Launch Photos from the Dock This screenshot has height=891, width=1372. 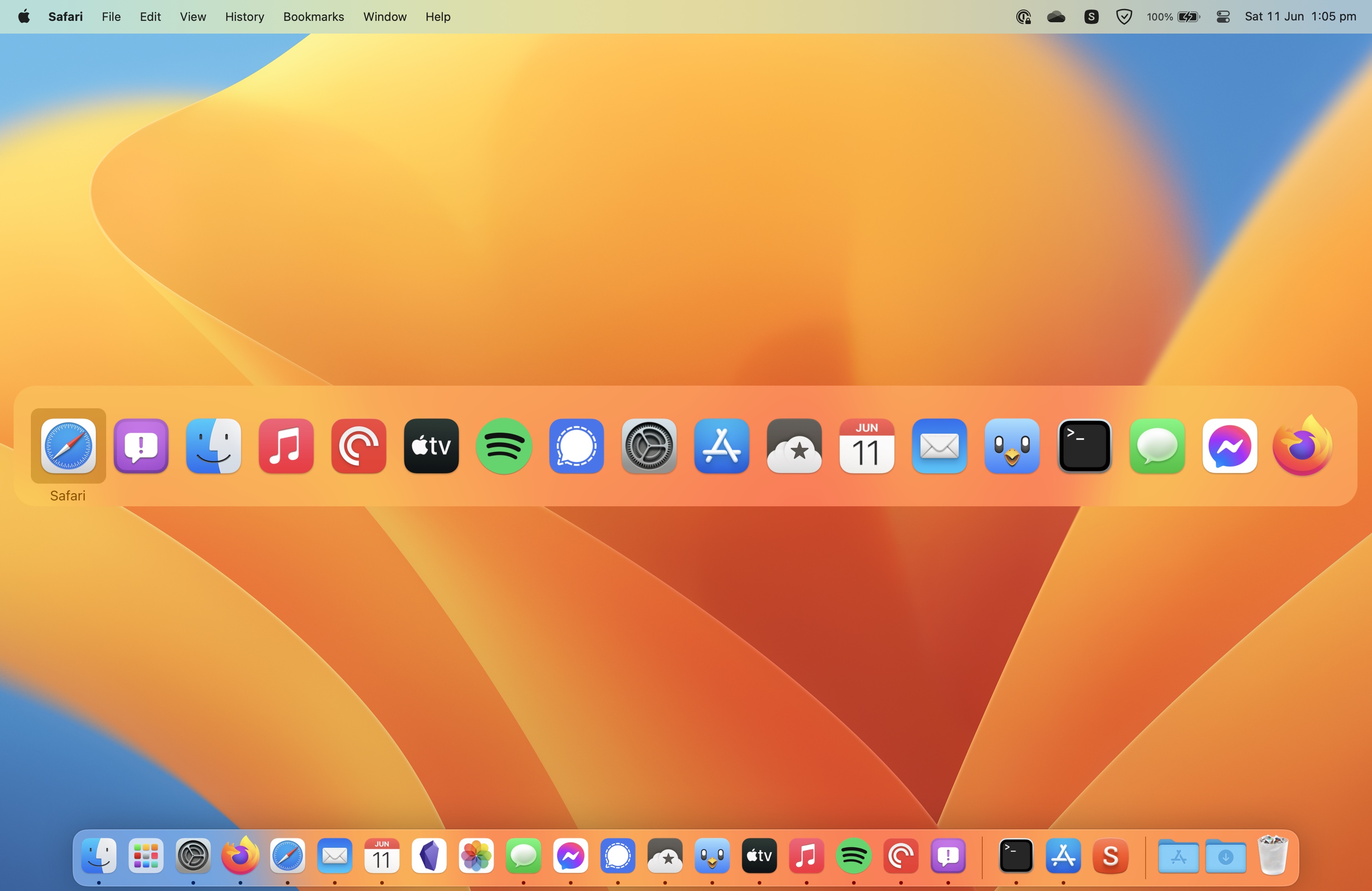[476, 857]
